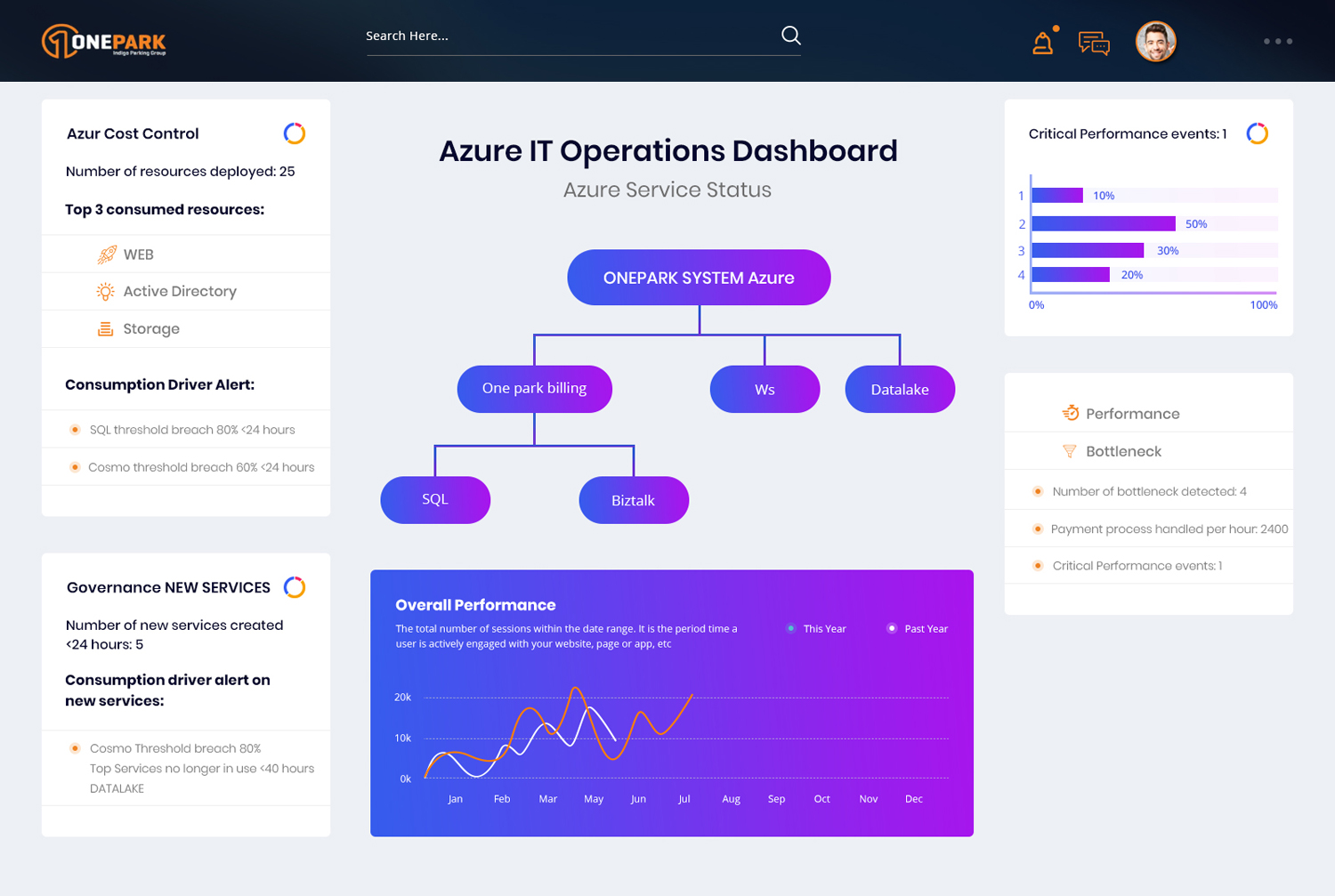Select the One park billing node
This screenshot has width=1335, height=896.
click(x=534, y=389)
